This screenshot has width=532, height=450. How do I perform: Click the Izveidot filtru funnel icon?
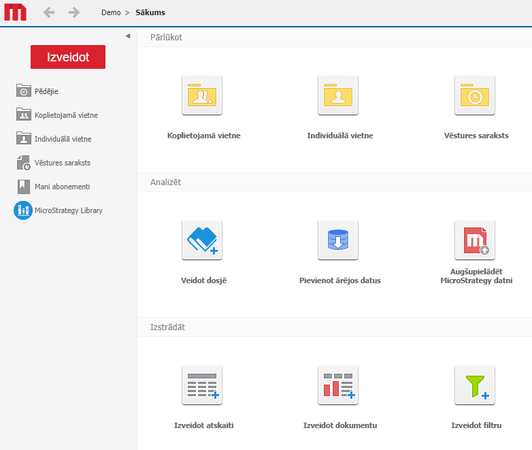pyautogui.click(x=475, y=386)
